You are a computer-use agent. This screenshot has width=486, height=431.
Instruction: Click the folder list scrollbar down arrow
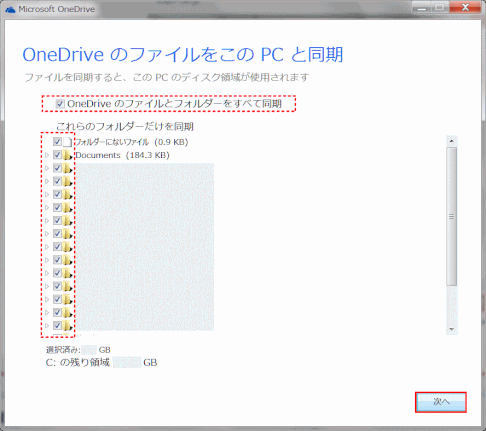[452, 329]
